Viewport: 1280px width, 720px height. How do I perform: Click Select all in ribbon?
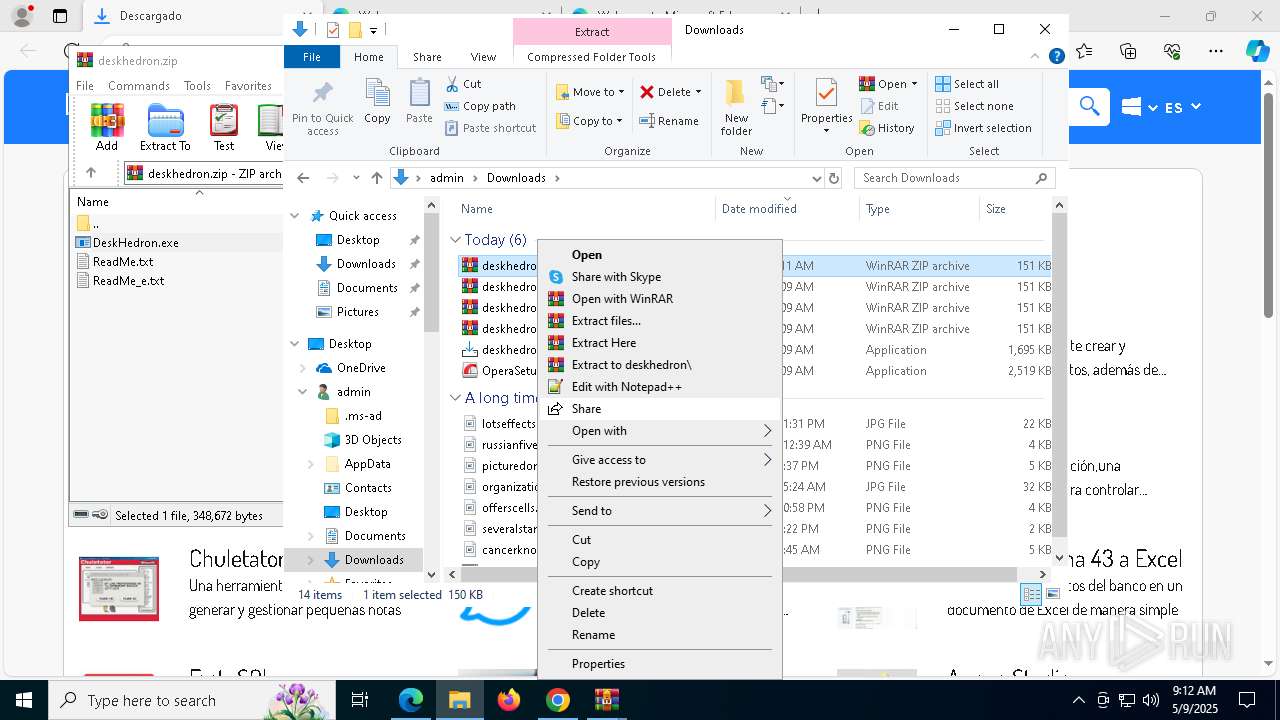[x=967, y=84]
